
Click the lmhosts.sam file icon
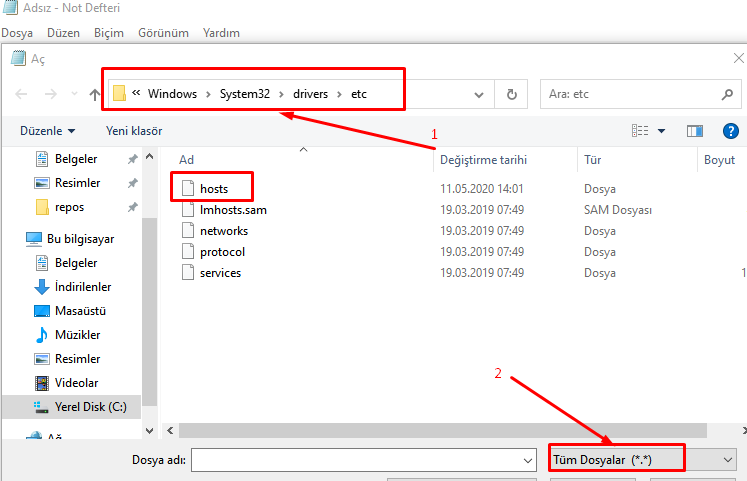[x=188, y=210]
